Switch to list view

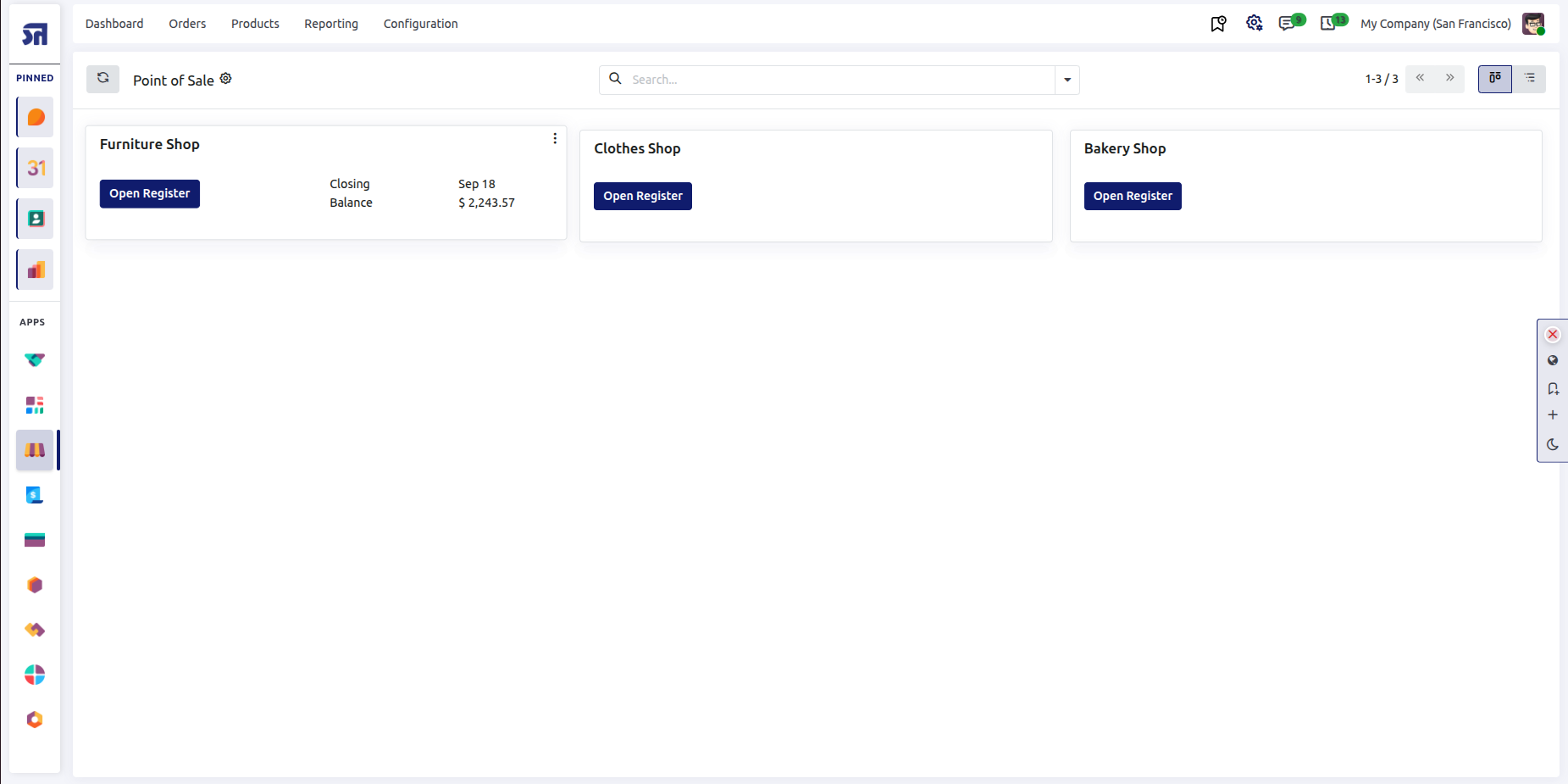(x=1530, y=79)
